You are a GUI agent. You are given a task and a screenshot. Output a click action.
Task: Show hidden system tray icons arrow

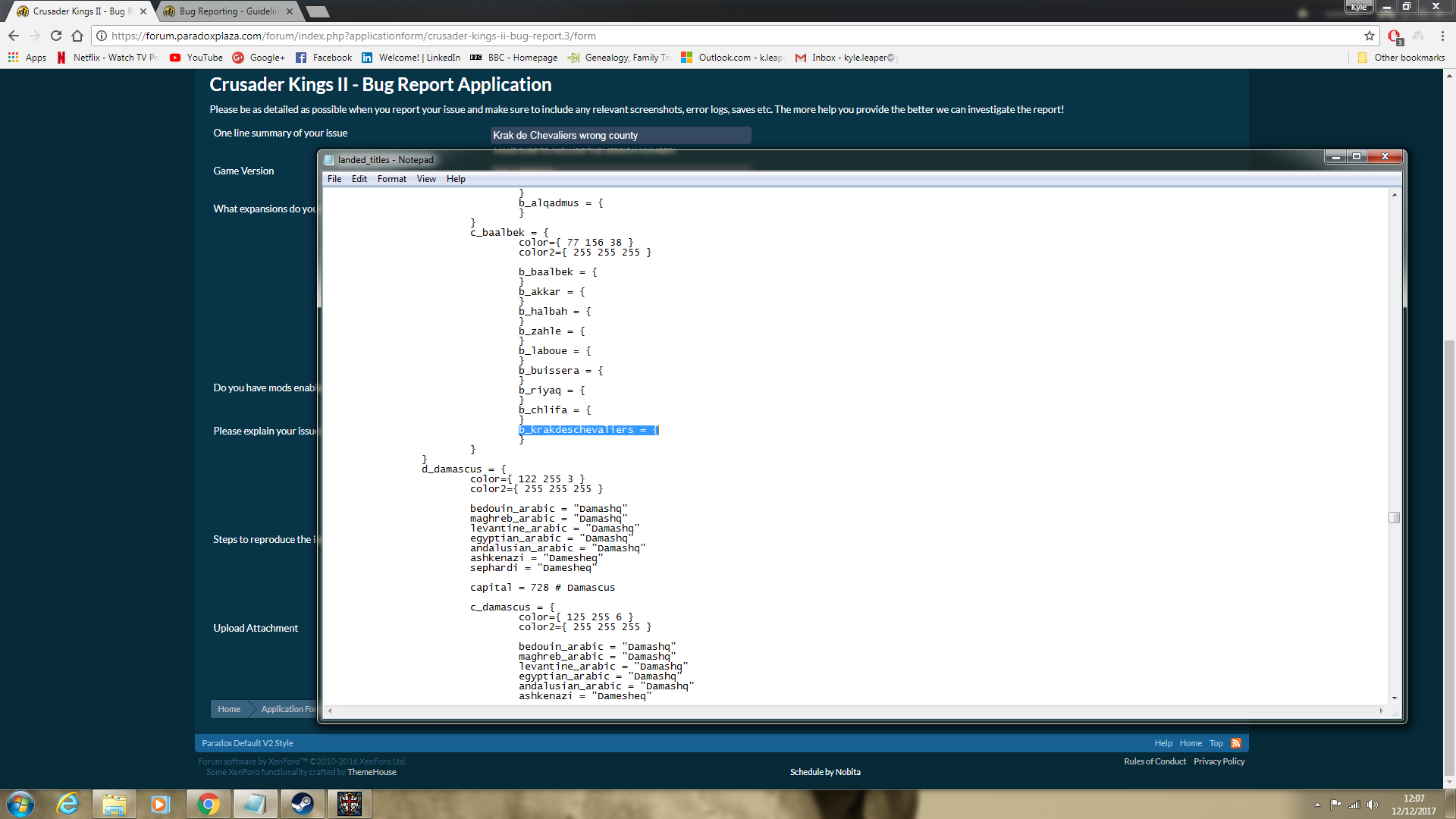coord(1317,805)
